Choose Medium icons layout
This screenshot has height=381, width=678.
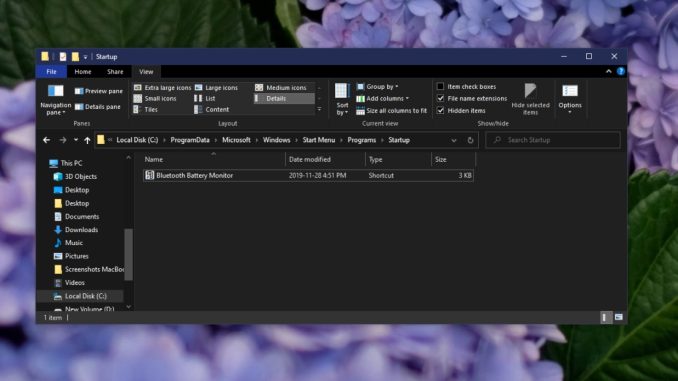click(281, 87)
